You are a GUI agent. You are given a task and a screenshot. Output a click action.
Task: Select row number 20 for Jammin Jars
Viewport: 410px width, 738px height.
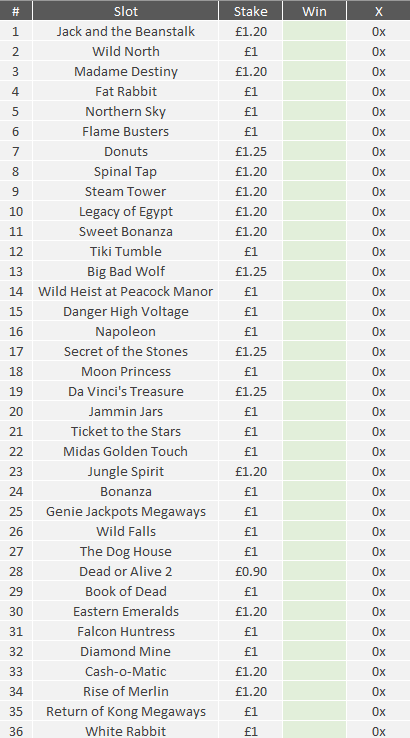point(16,411)
